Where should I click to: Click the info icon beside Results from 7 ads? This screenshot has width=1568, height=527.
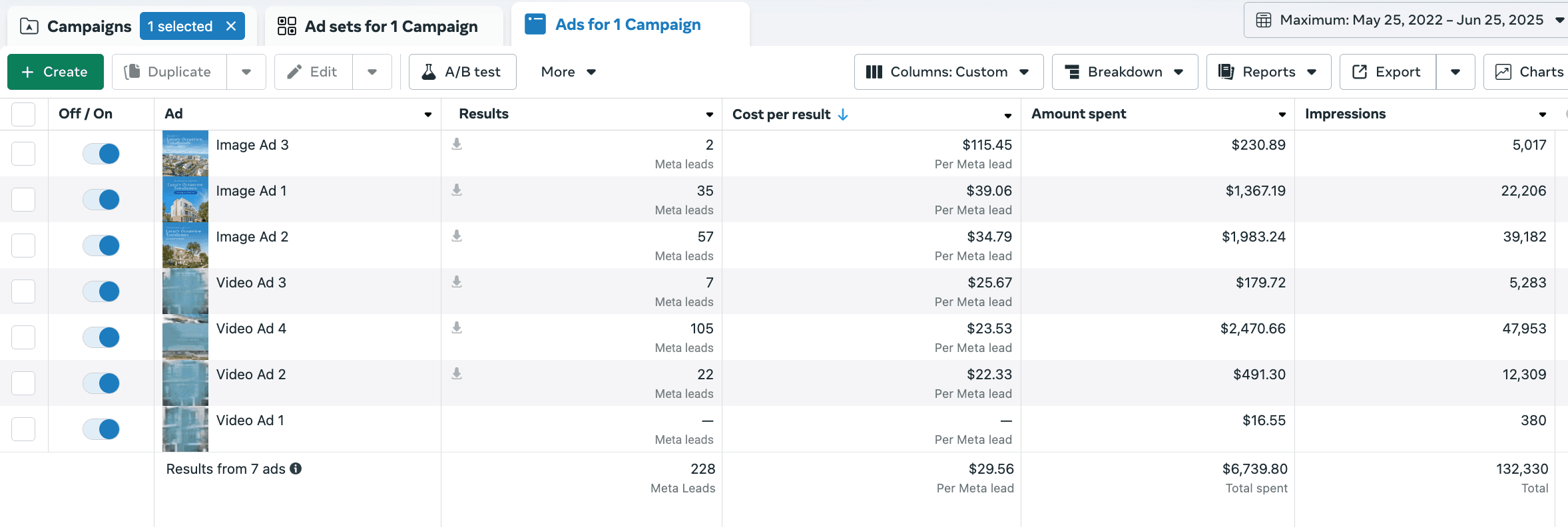pyautogui.click(x=296, y=468)
